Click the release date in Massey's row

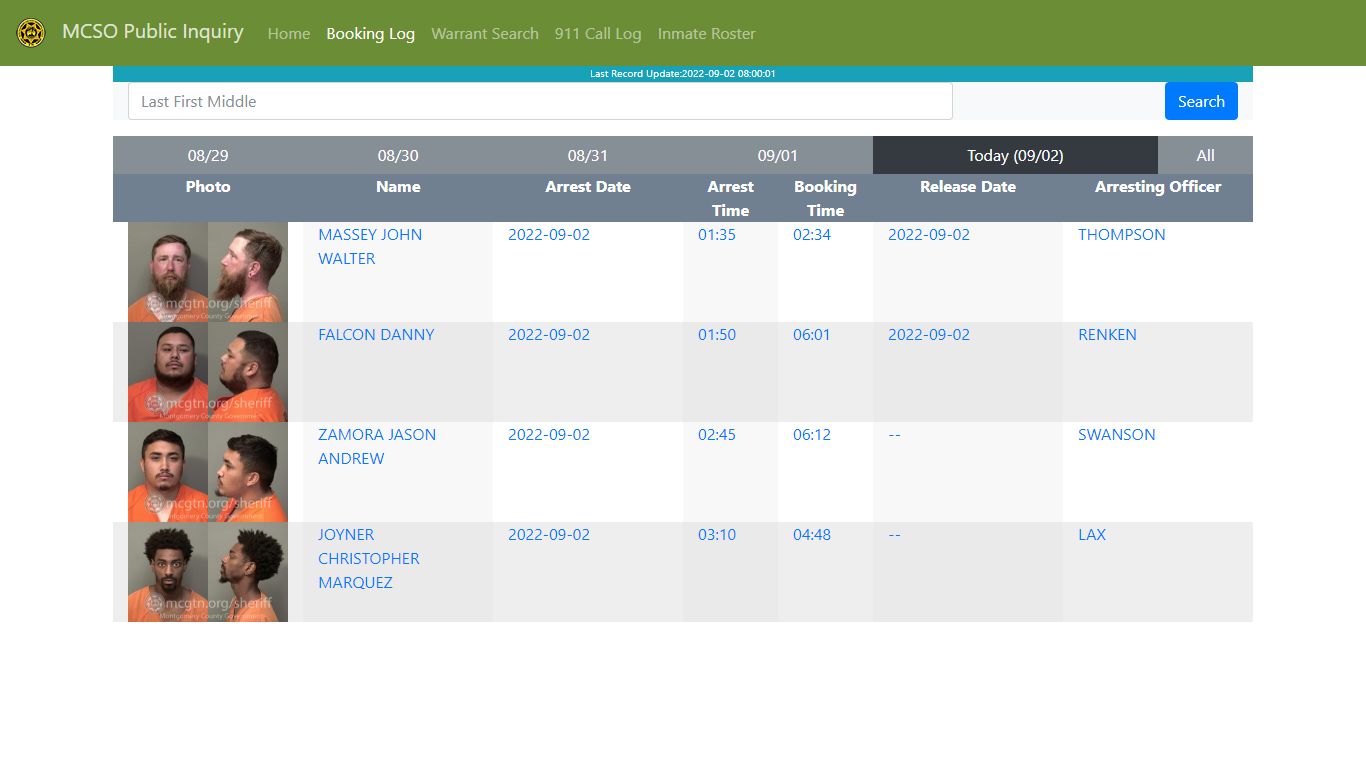[929, 234]
